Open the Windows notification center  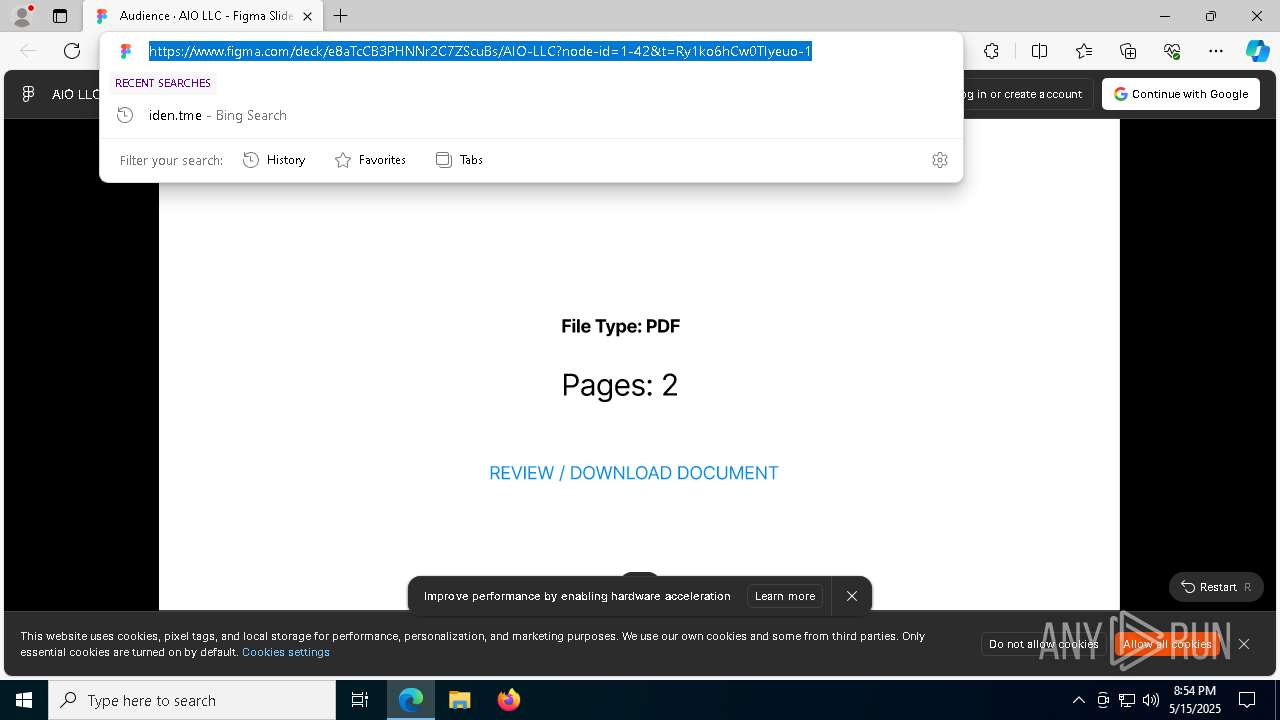click(1248, 700)
